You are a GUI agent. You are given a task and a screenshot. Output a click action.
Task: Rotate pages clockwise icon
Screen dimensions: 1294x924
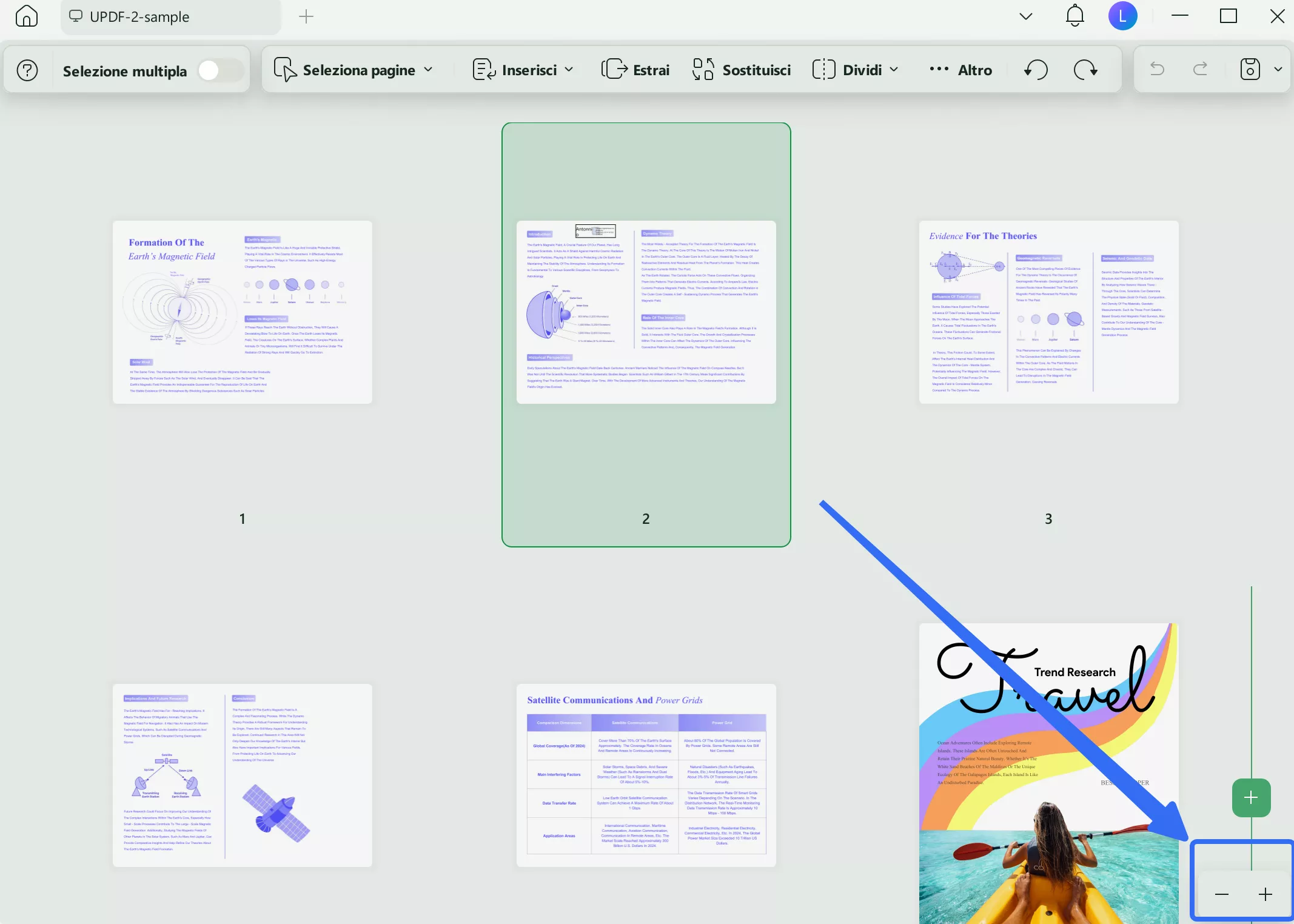tap(1085, 70)
